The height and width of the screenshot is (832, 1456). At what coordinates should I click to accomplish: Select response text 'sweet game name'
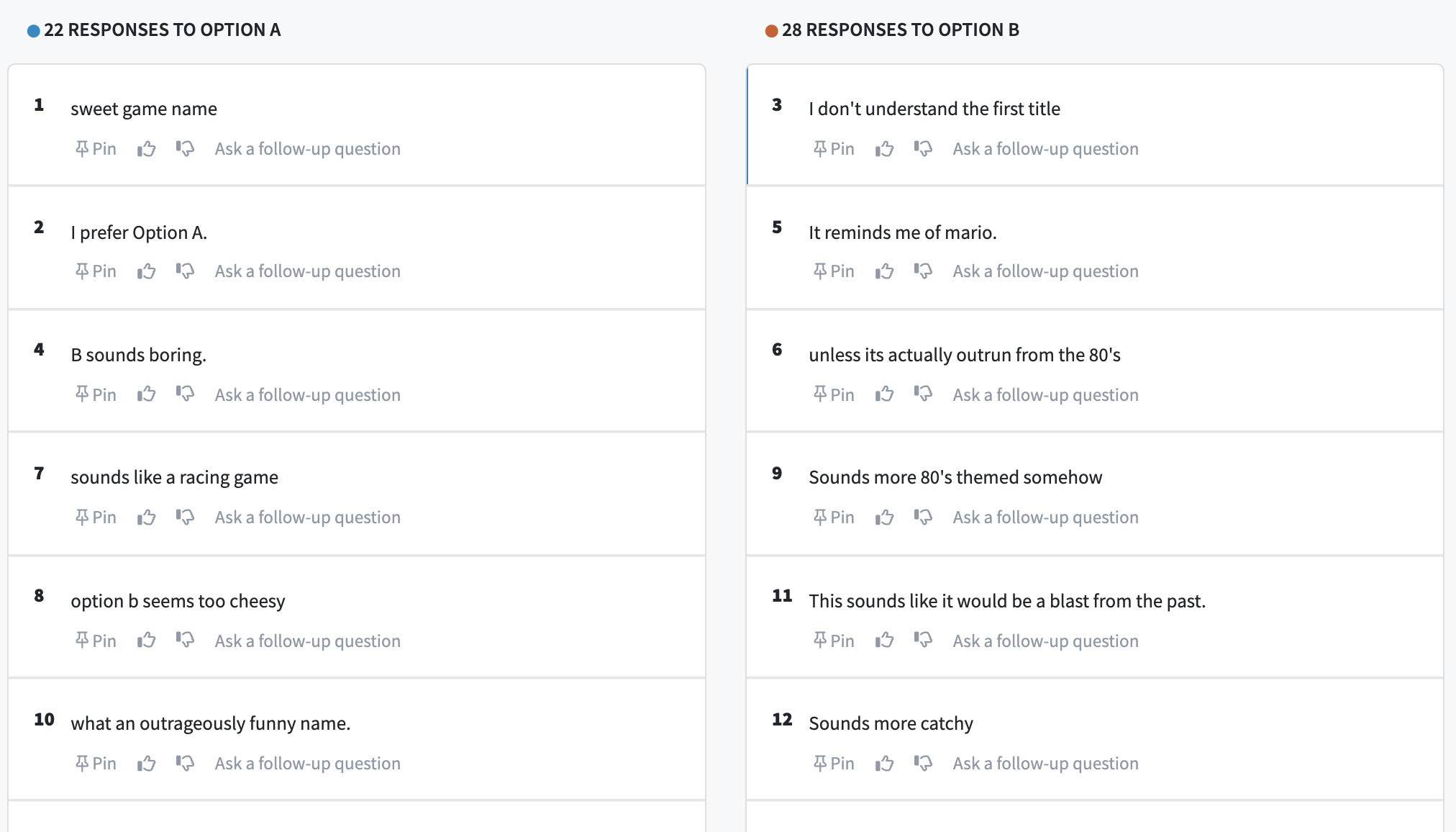tap(144, 109)
